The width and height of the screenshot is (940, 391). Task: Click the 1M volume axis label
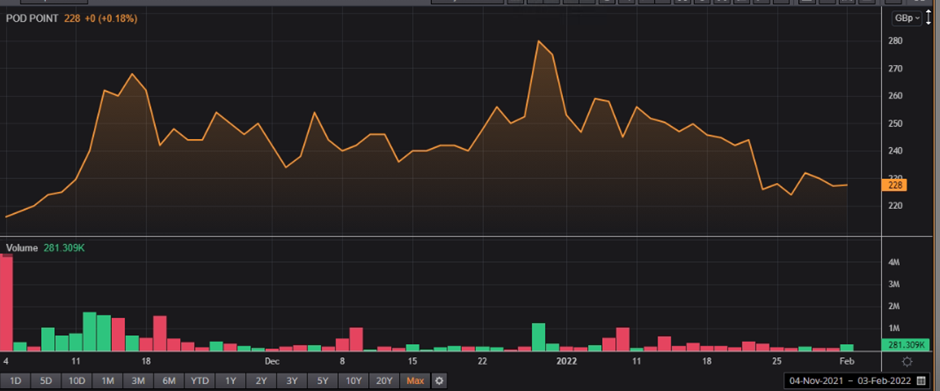893,329
